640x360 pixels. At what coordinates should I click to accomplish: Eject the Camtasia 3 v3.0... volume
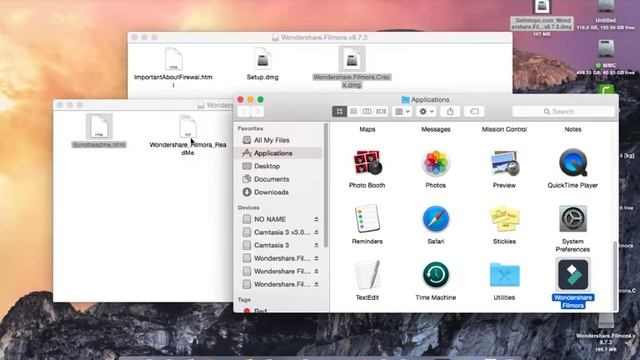(316, 232)
